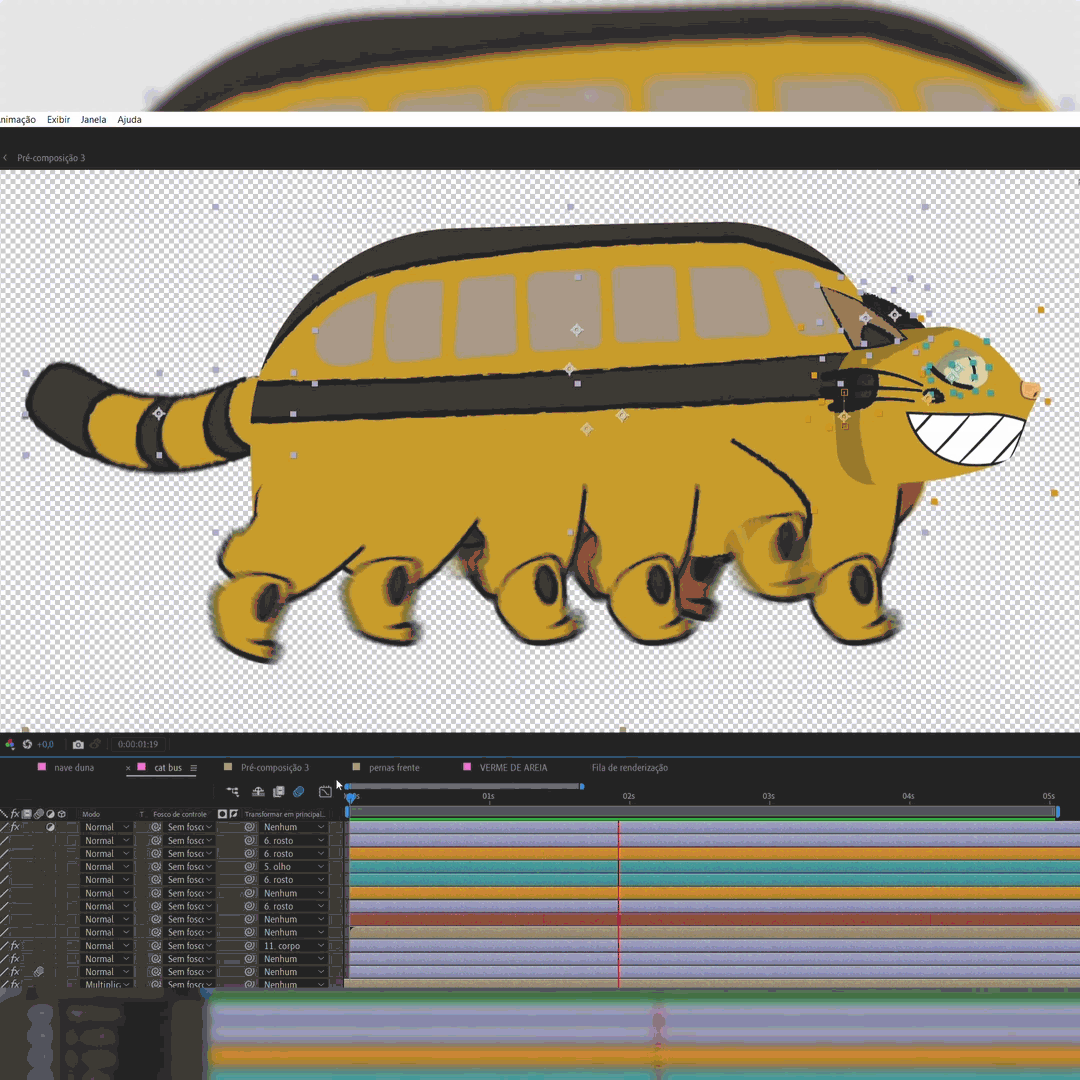1080x1080 pixels.
Task: Click the matte pick whip on the 5. olho row
Action: [x=156, y=866]
